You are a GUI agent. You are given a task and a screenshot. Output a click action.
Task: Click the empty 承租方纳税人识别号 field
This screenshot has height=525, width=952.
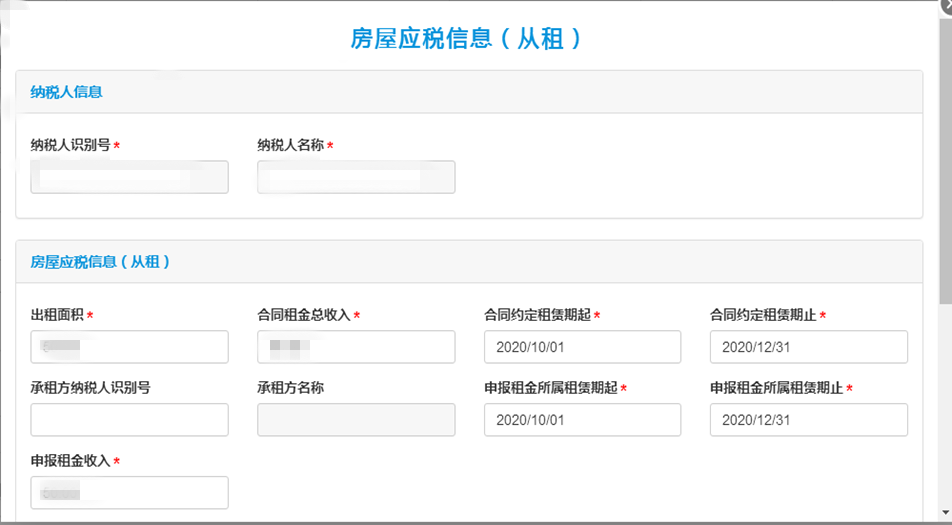[x=129, y=420]
